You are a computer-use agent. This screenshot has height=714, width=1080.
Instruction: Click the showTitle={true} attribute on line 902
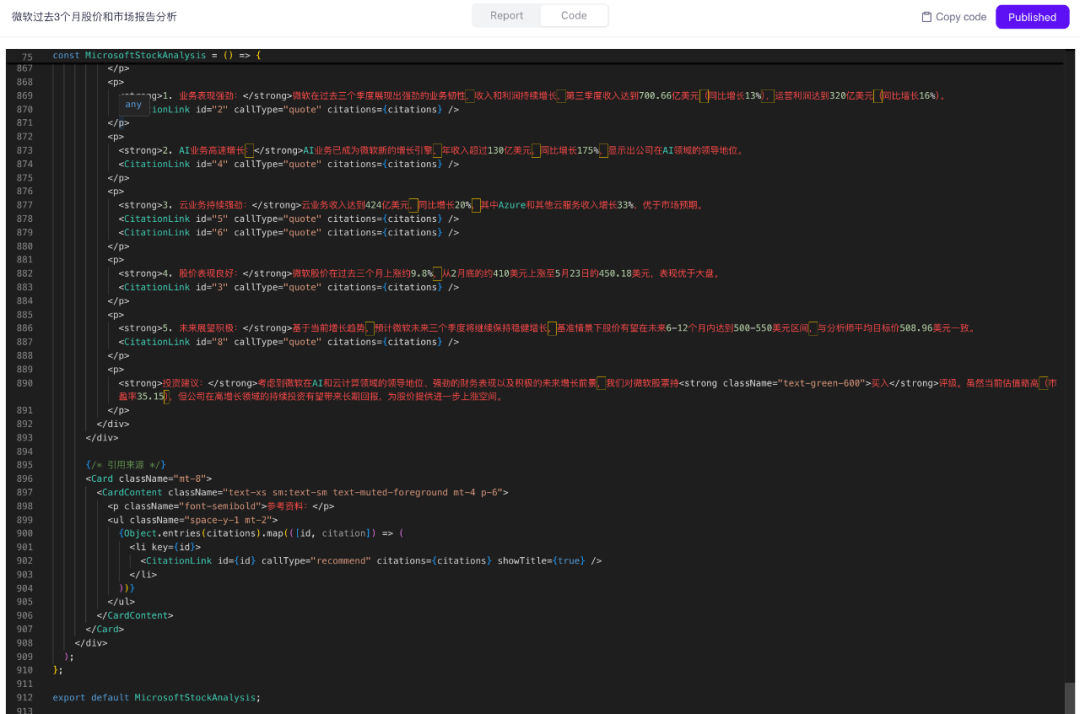(541, 560)
